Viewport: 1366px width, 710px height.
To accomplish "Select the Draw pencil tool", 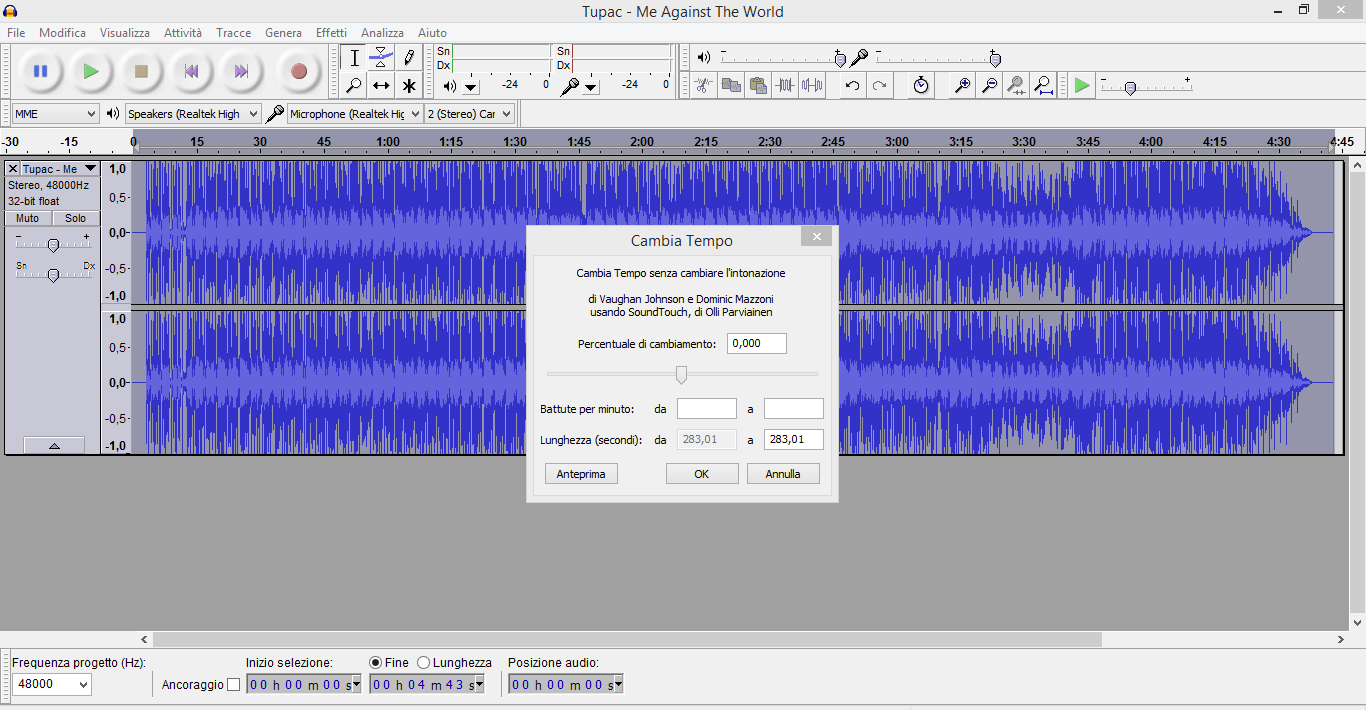I will 408,58.
